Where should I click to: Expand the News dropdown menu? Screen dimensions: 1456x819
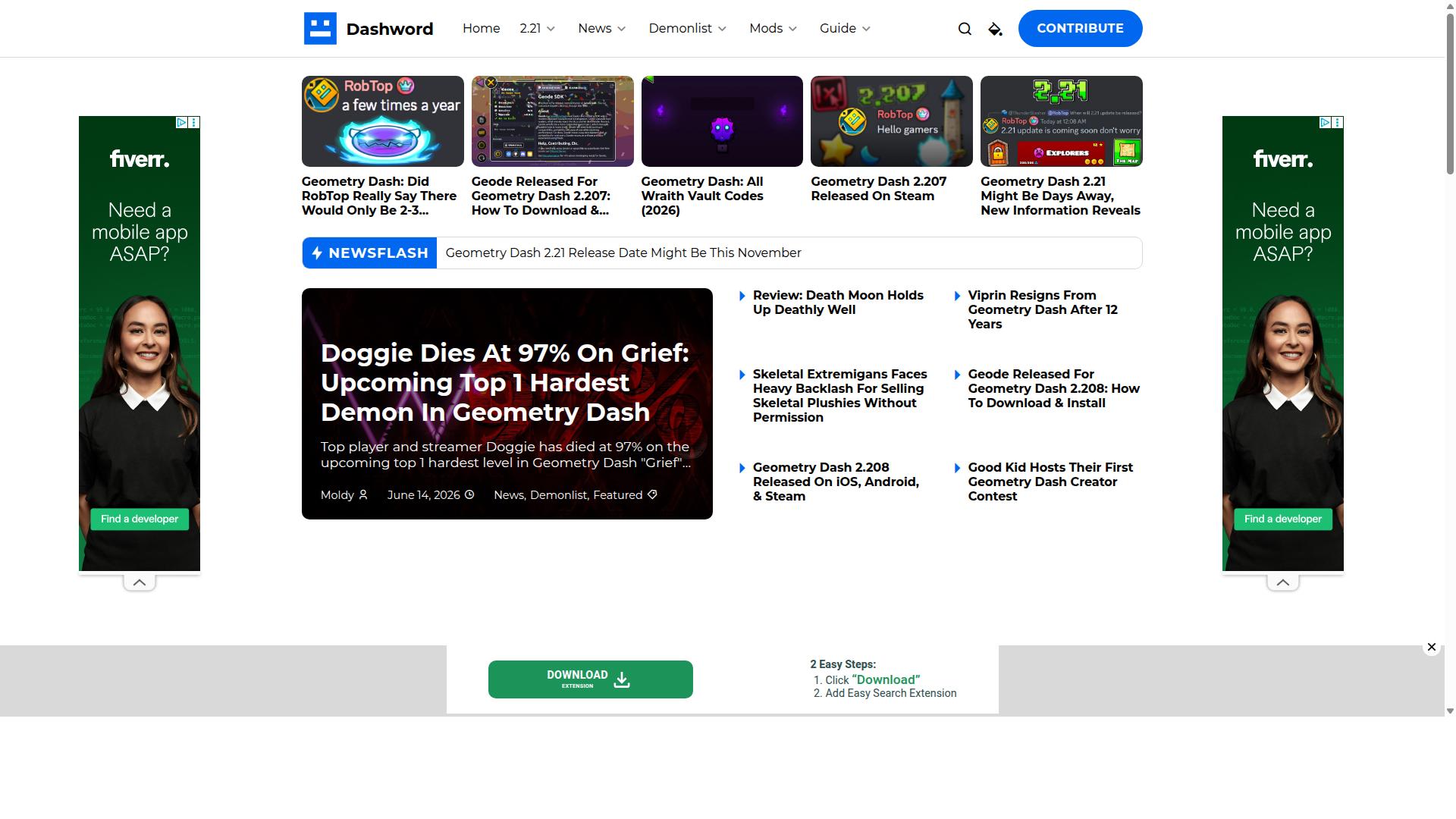pos(601,28)
